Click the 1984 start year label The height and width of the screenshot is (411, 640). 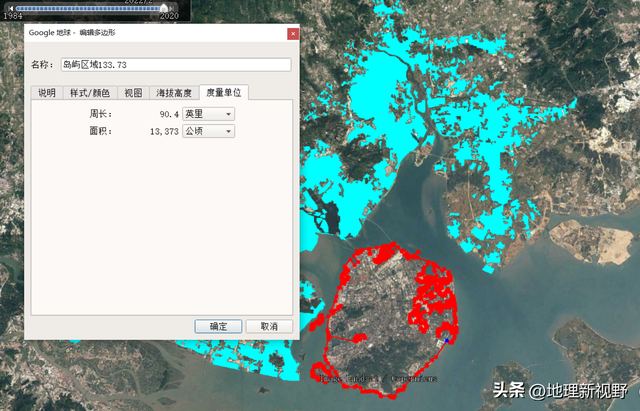pyautogui.click(x=13, y=16)
